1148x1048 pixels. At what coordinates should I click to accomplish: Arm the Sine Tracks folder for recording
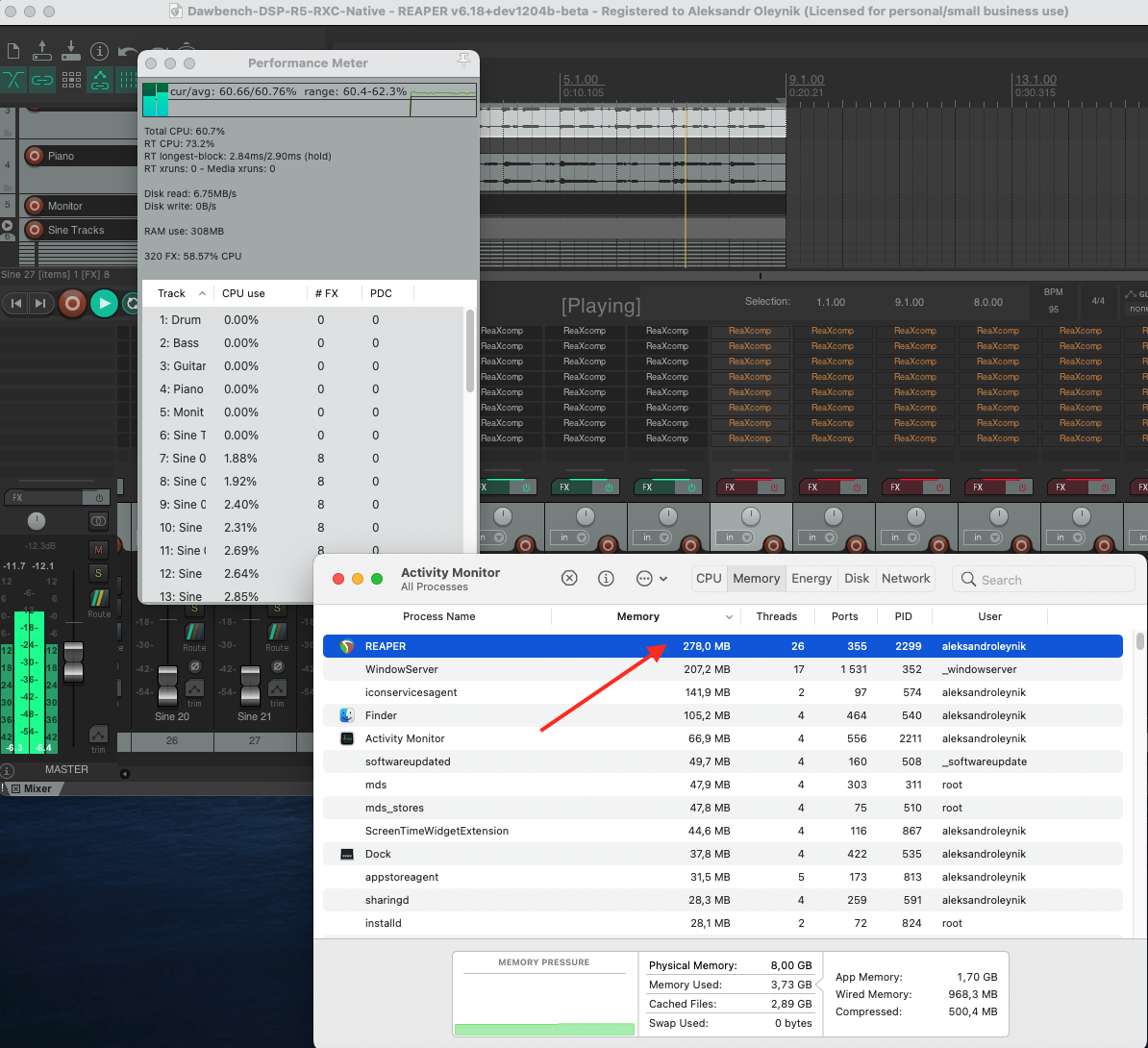pos(34,230)
